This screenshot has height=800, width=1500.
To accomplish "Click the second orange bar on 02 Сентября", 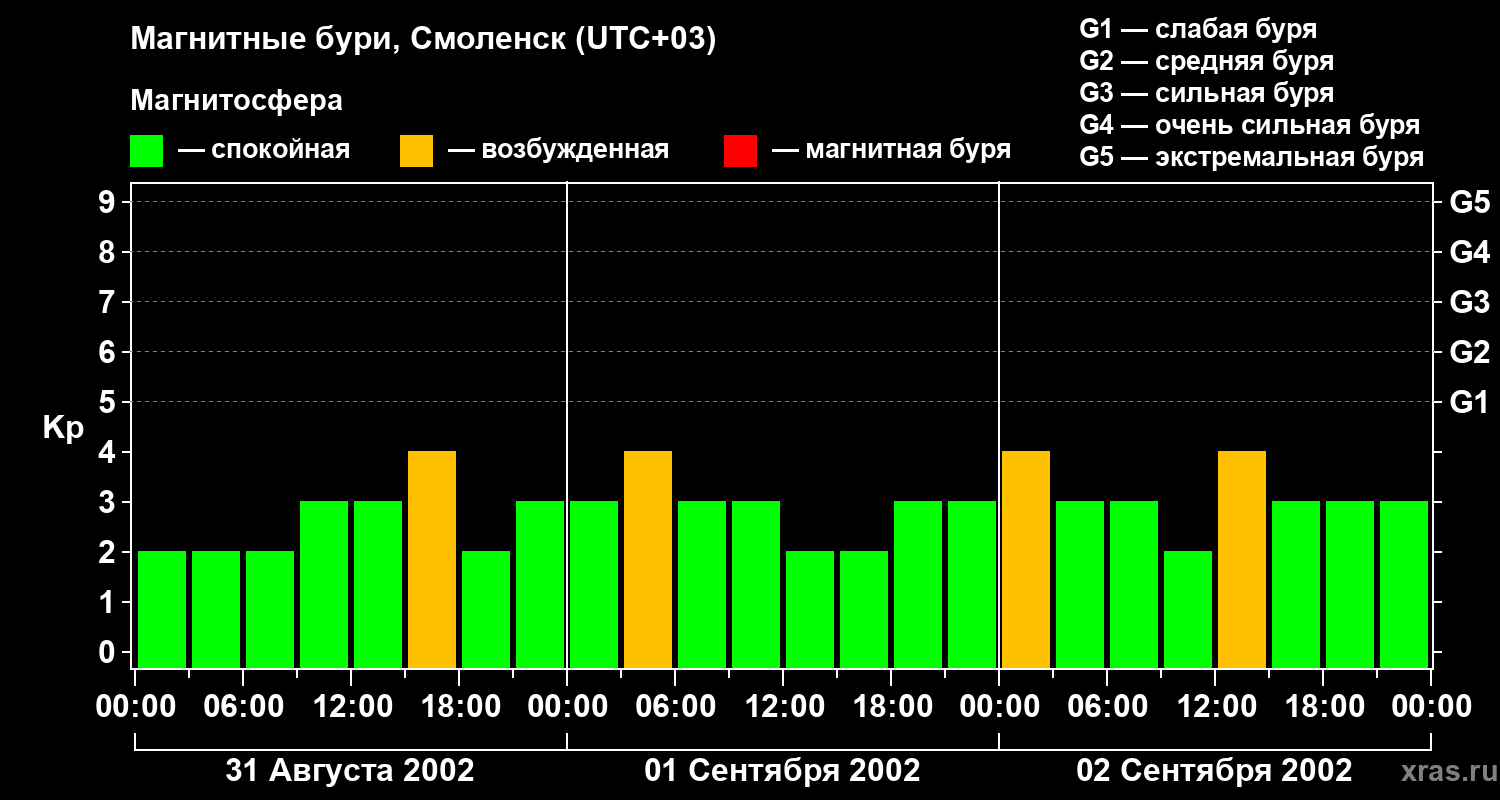I will (x=1242, y=559).
